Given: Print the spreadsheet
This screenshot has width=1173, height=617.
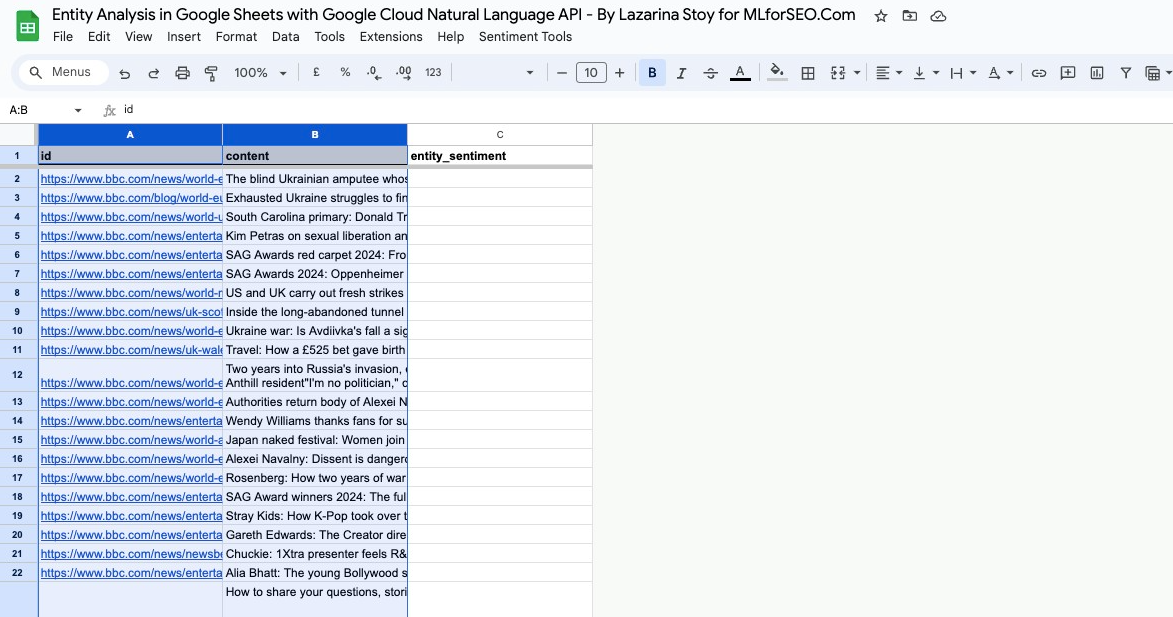Looking at the screenshot, I should click(x=183, y=73).
